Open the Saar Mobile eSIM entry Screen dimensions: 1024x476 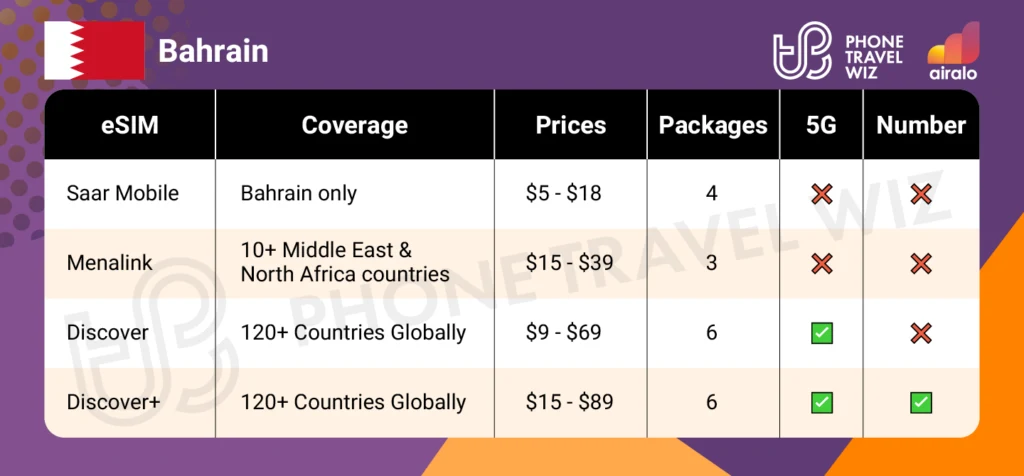coord(124,193)
